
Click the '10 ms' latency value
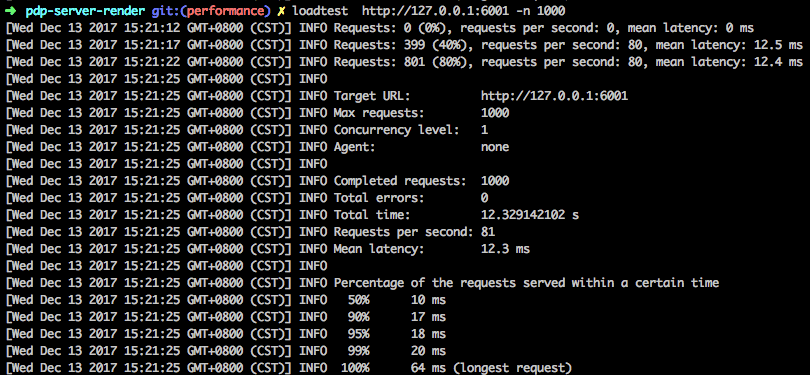tap(428, 300)
